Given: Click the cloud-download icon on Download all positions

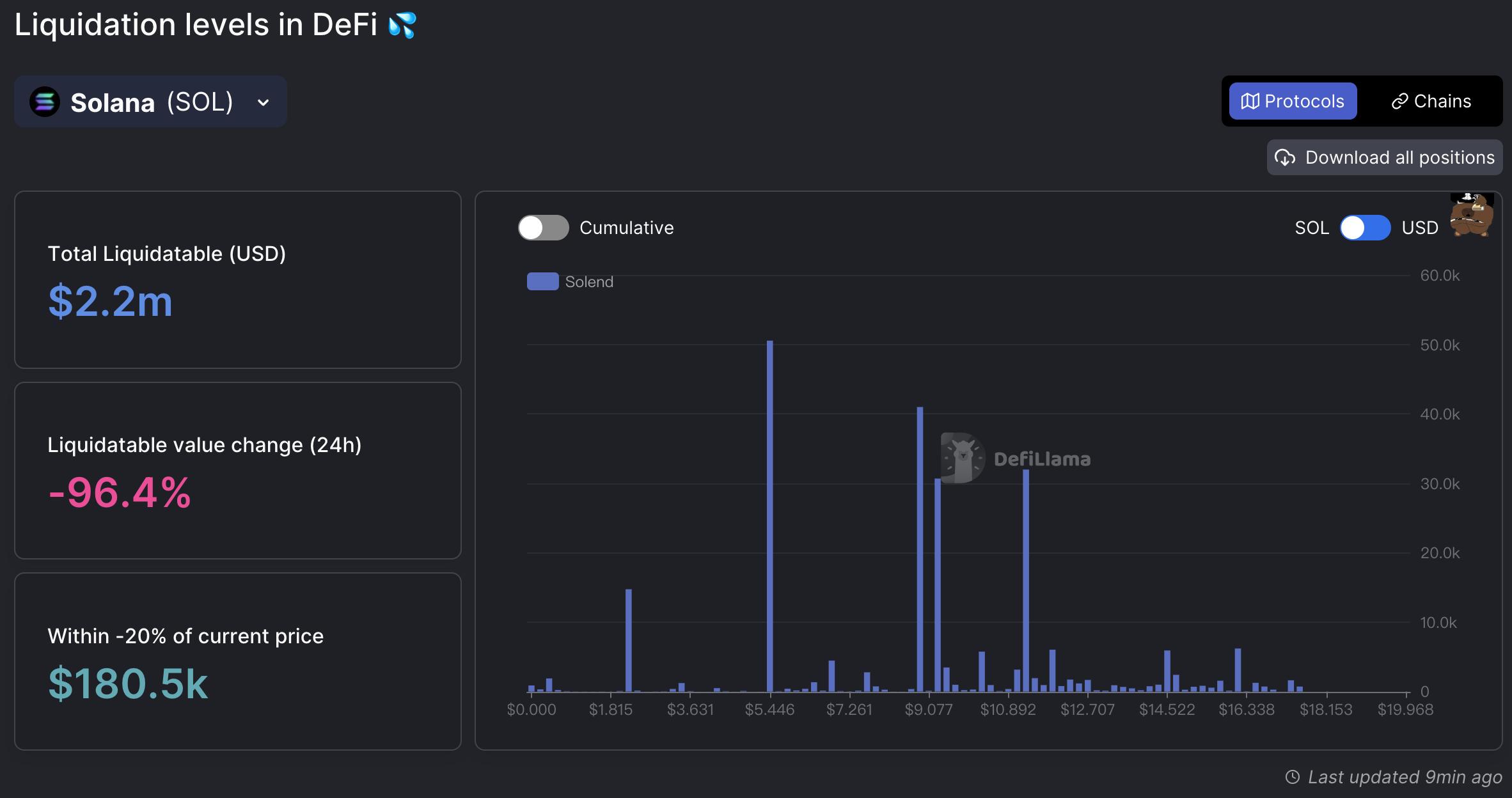Looking at the screenshot, I should [x=1286, y=157].
